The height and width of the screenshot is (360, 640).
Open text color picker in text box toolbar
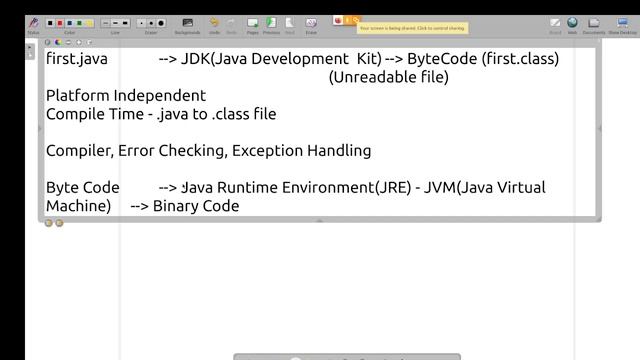click(x=58, y=42)
